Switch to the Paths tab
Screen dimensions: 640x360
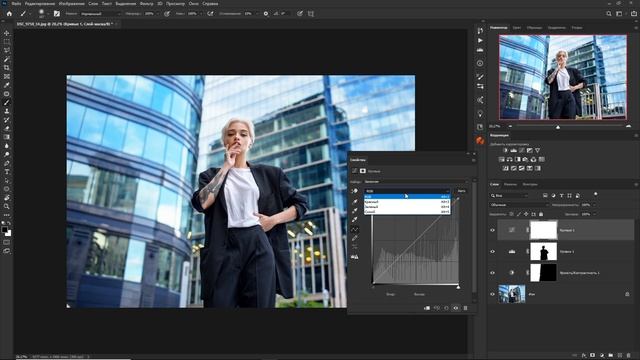(530, 184)
